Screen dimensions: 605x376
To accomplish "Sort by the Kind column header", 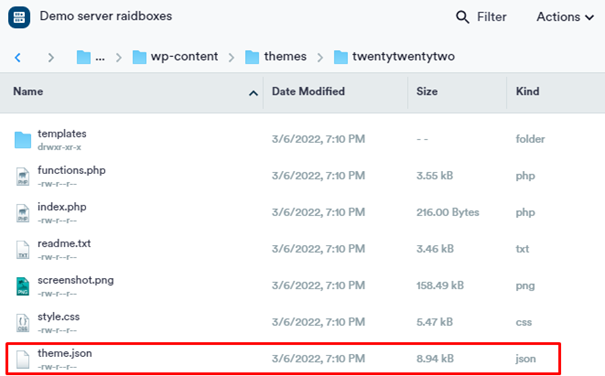I will [x=527, y=91].
